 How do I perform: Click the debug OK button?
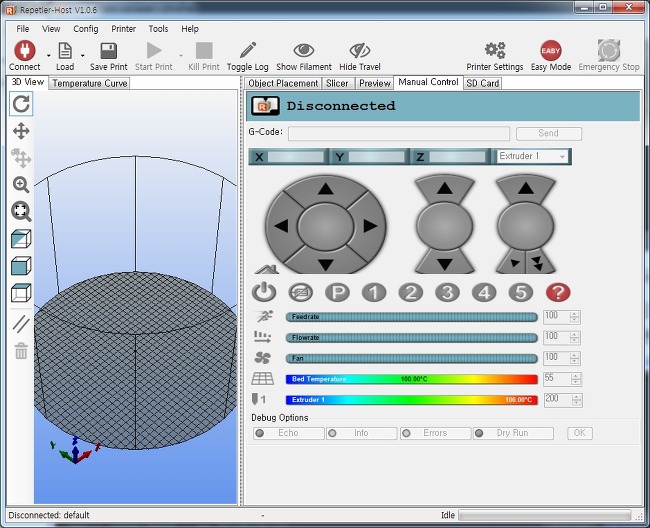click(580, 433)
